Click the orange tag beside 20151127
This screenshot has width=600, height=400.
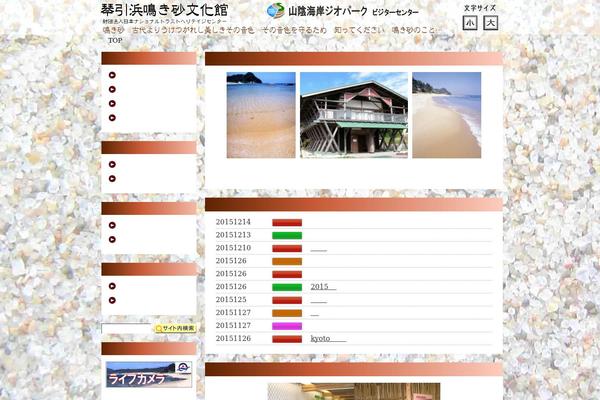coord(287,313)
